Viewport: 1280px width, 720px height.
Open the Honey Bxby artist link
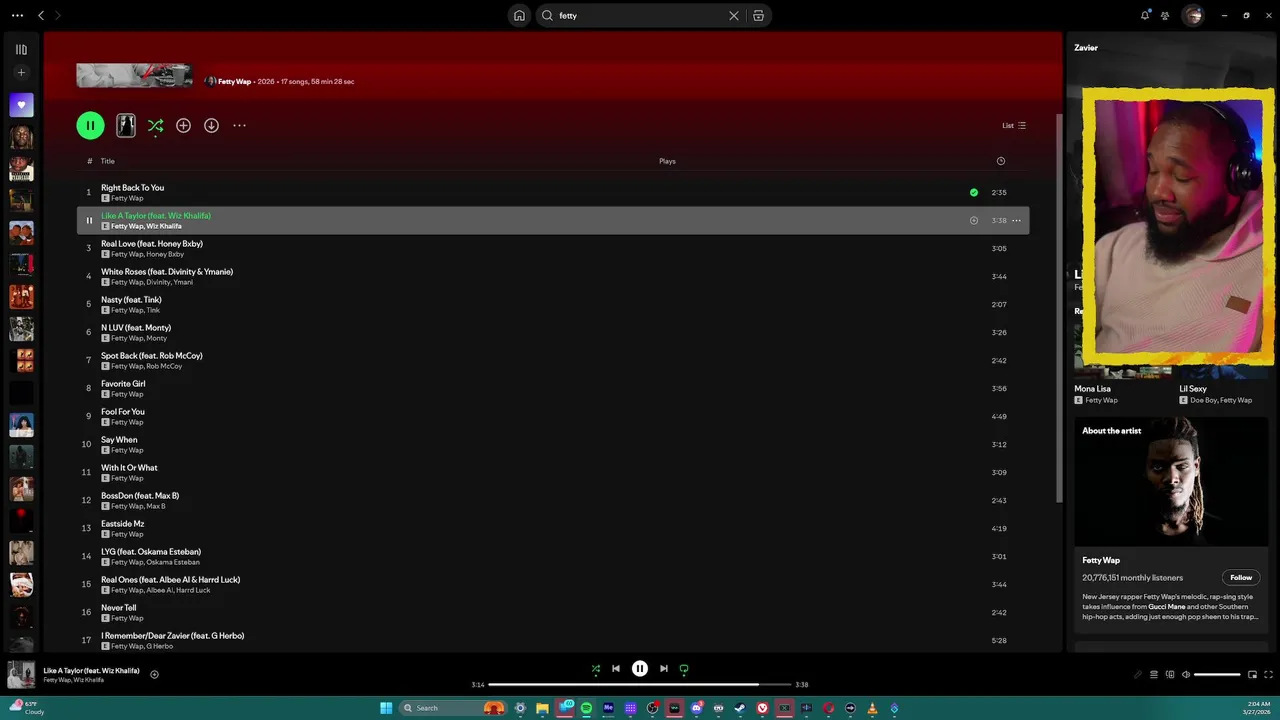tap(165, 254)
